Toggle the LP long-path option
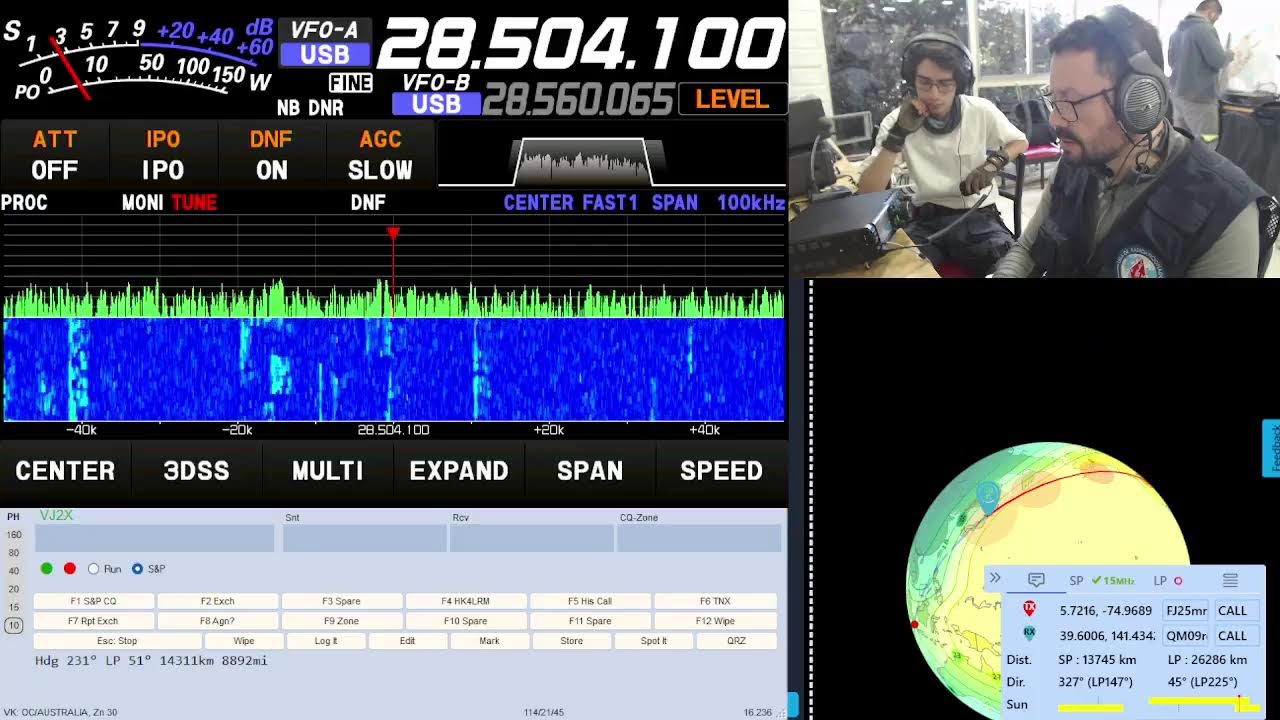The width and height of the screenshot is (1280, 720). click(x=1168, y=580)
